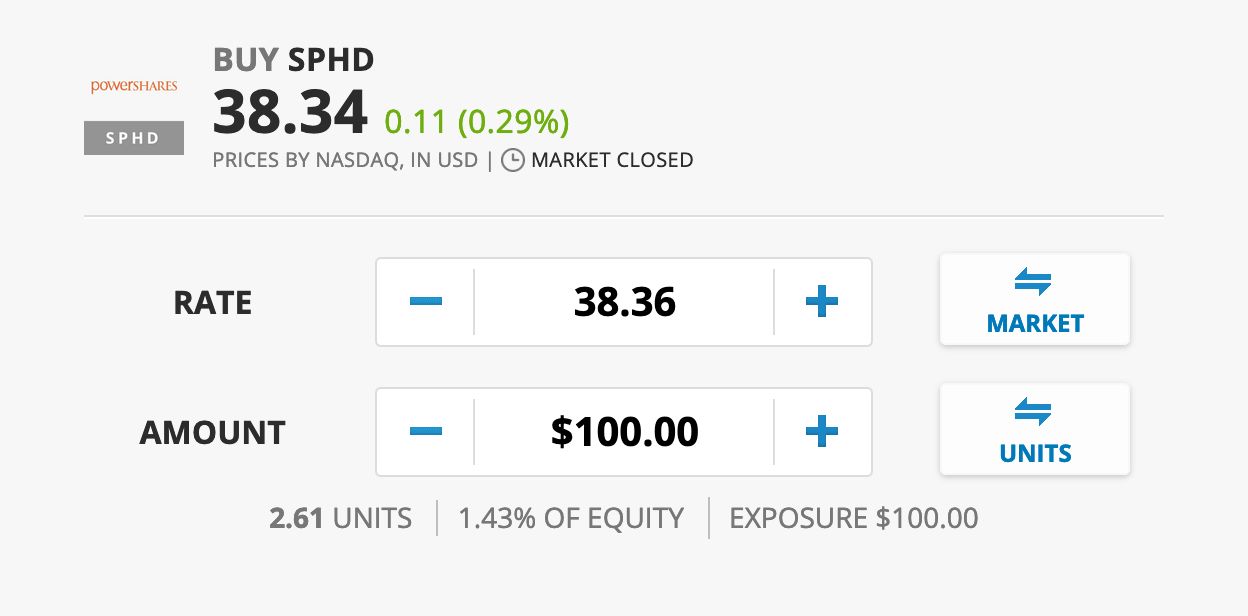Focus the amount field showing $100.00
The image size is (1248, 616).
pos(624,432)
